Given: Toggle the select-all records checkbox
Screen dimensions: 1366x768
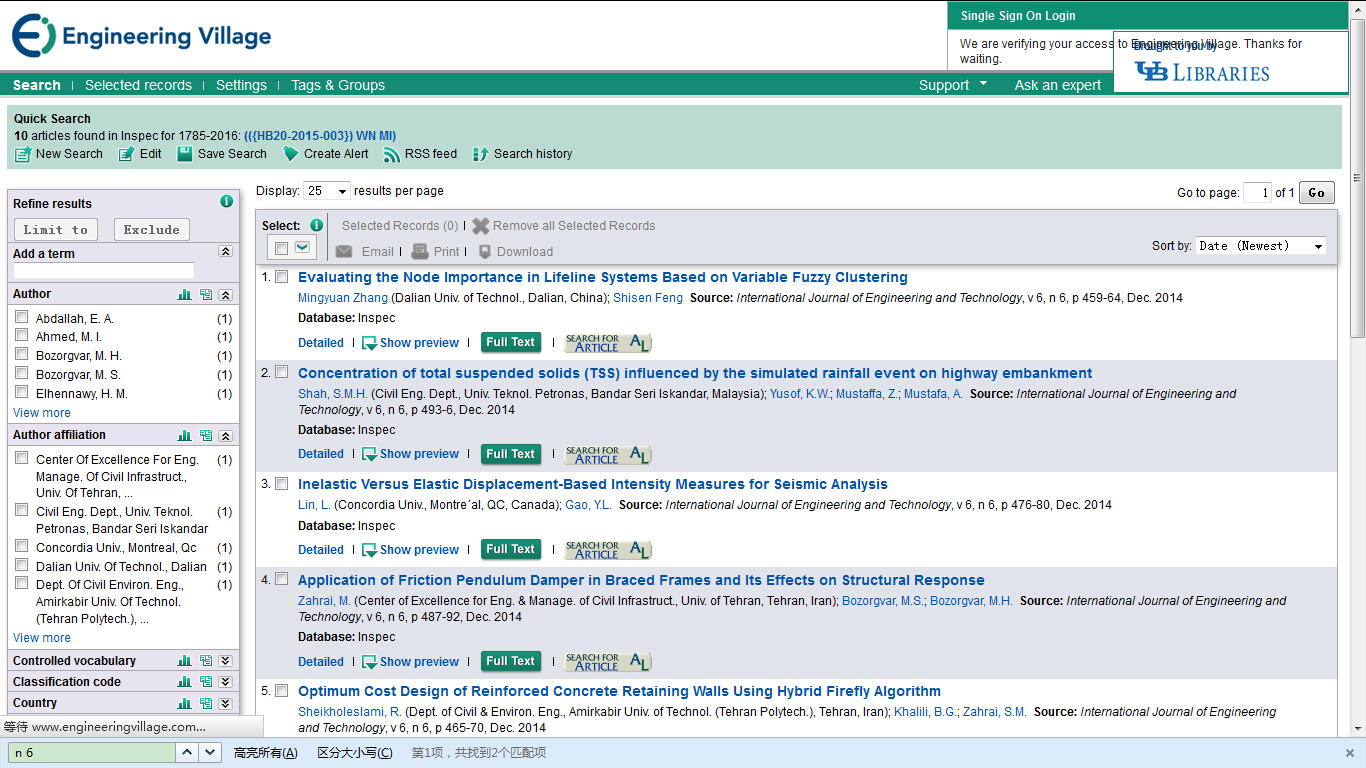Looking at the screenshot, I should 281,248.
